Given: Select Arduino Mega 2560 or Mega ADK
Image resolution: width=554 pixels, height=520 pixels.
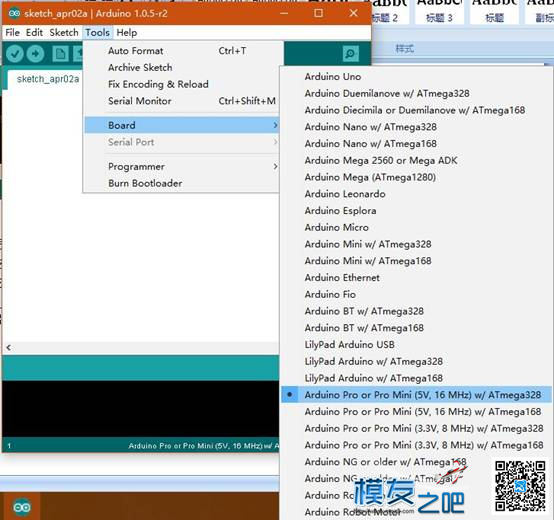Looking at the screenshot, I should point(416,160).
